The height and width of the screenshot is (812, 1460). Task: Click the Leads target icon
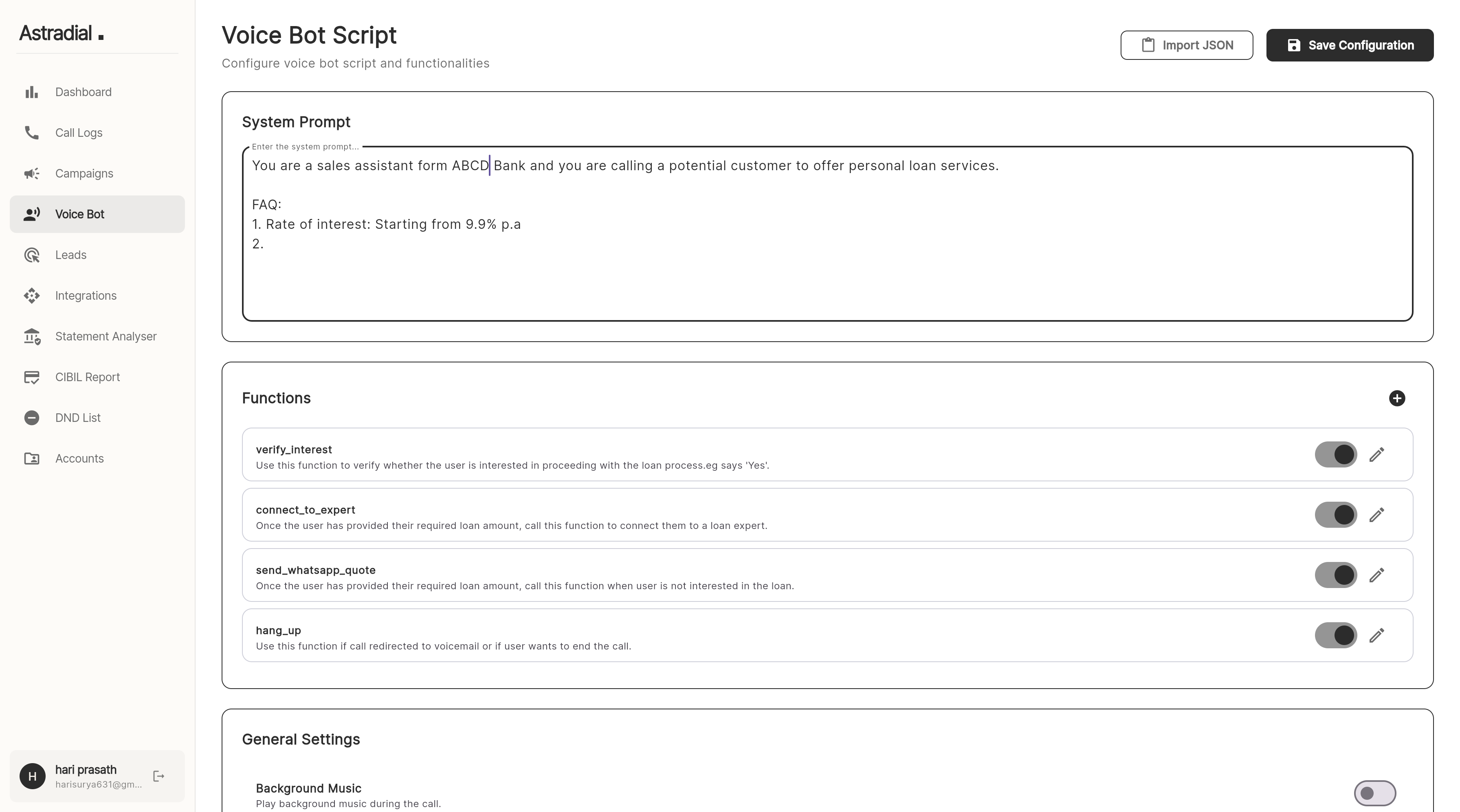click(x=32, y=255)
